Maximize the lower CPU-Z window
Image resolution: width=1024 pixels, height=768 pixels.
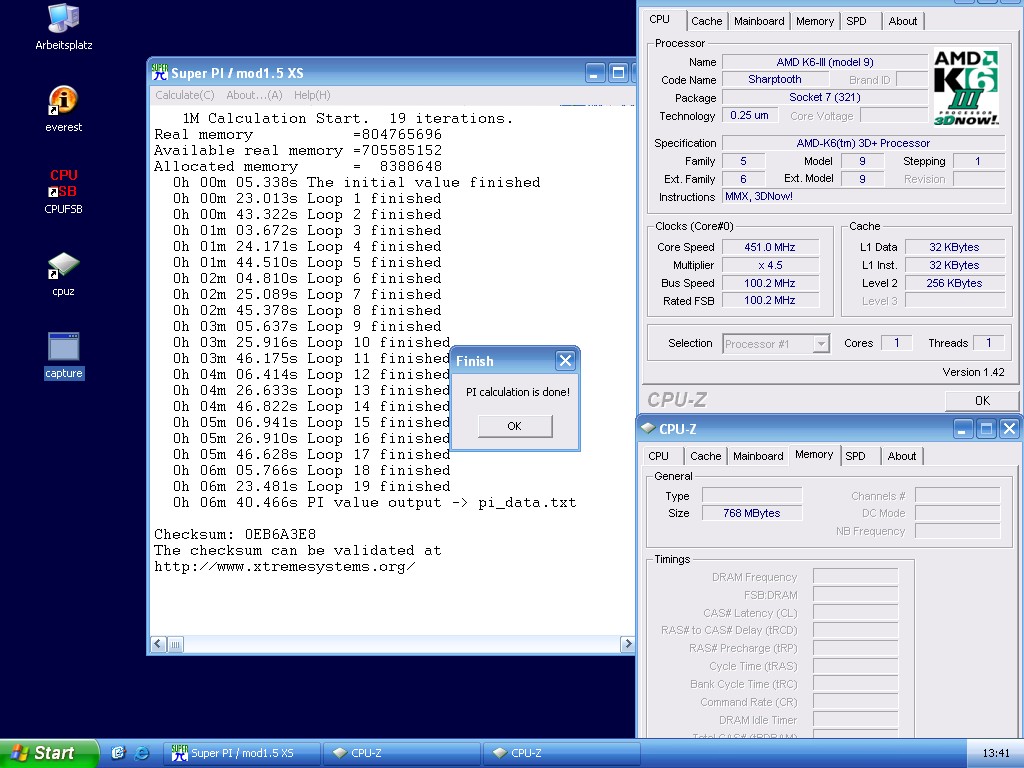(x=986, y=429)
